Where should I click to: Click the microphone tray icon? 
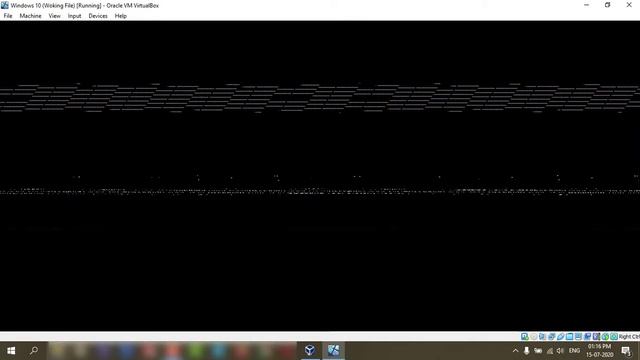[x=527, y=351]
